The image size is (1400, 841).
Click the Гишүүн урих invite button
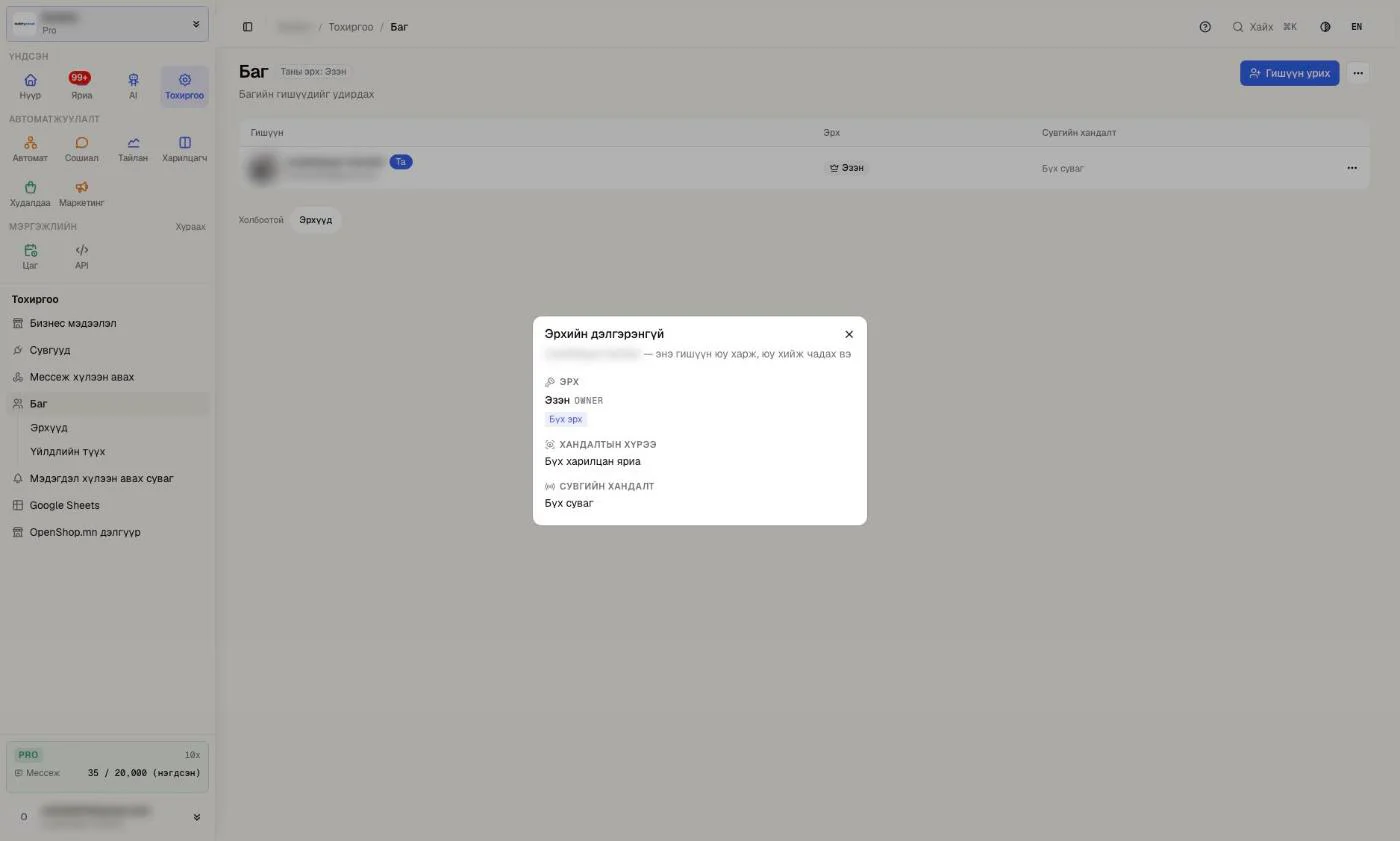point(1289,73)
